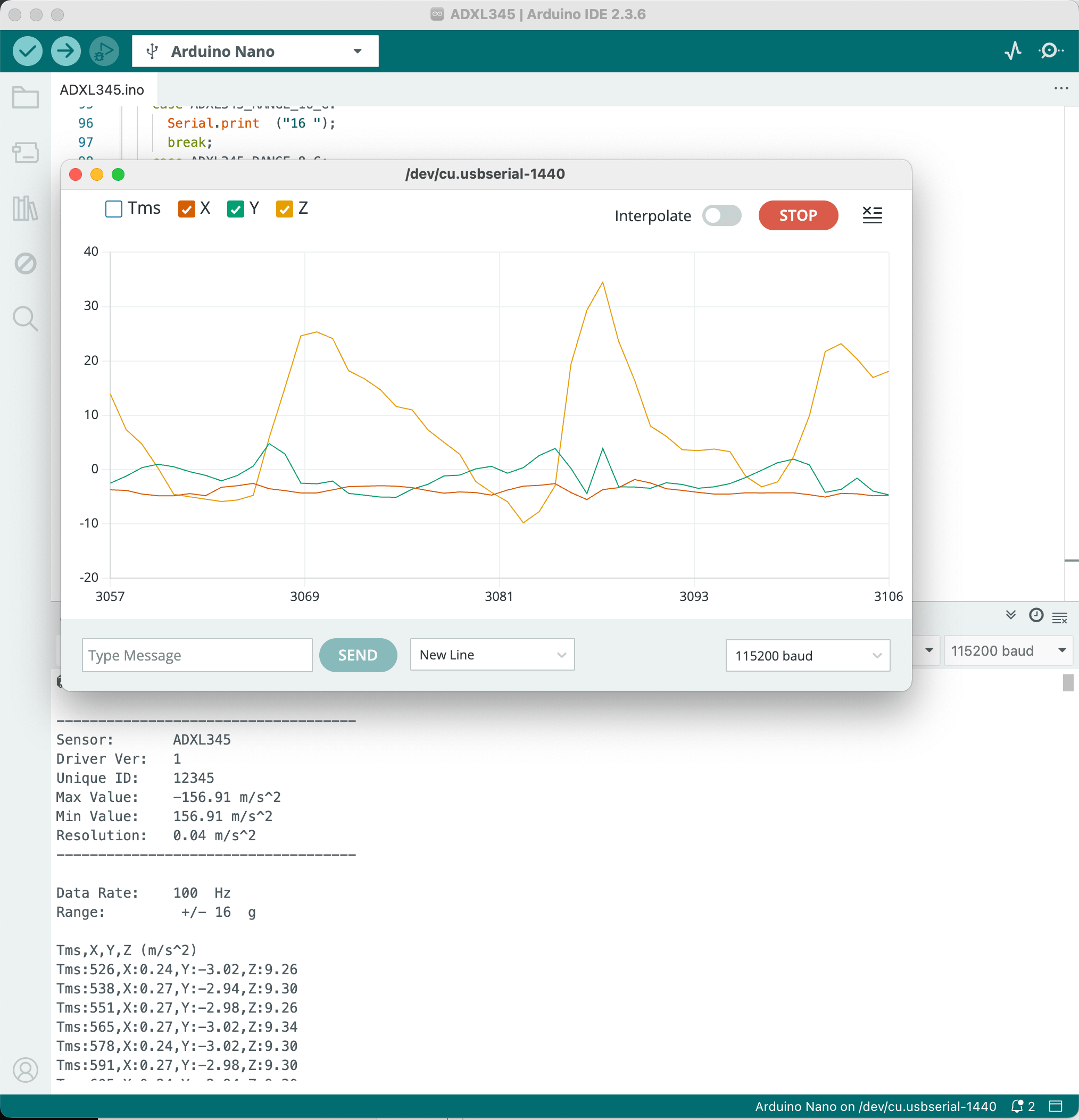Click the plotter title '/dev/cu.usbserial-1440'

485,174
